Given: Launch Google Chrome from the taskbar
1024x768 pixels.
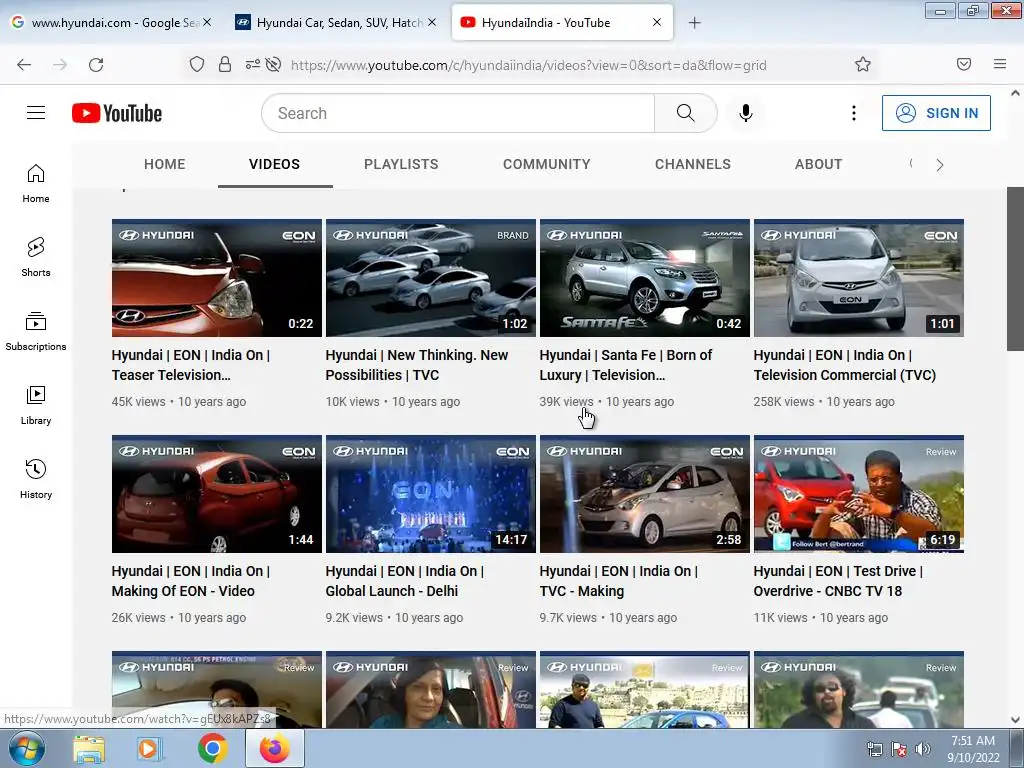Looking at the screenshot, I should tap(212, 749).
